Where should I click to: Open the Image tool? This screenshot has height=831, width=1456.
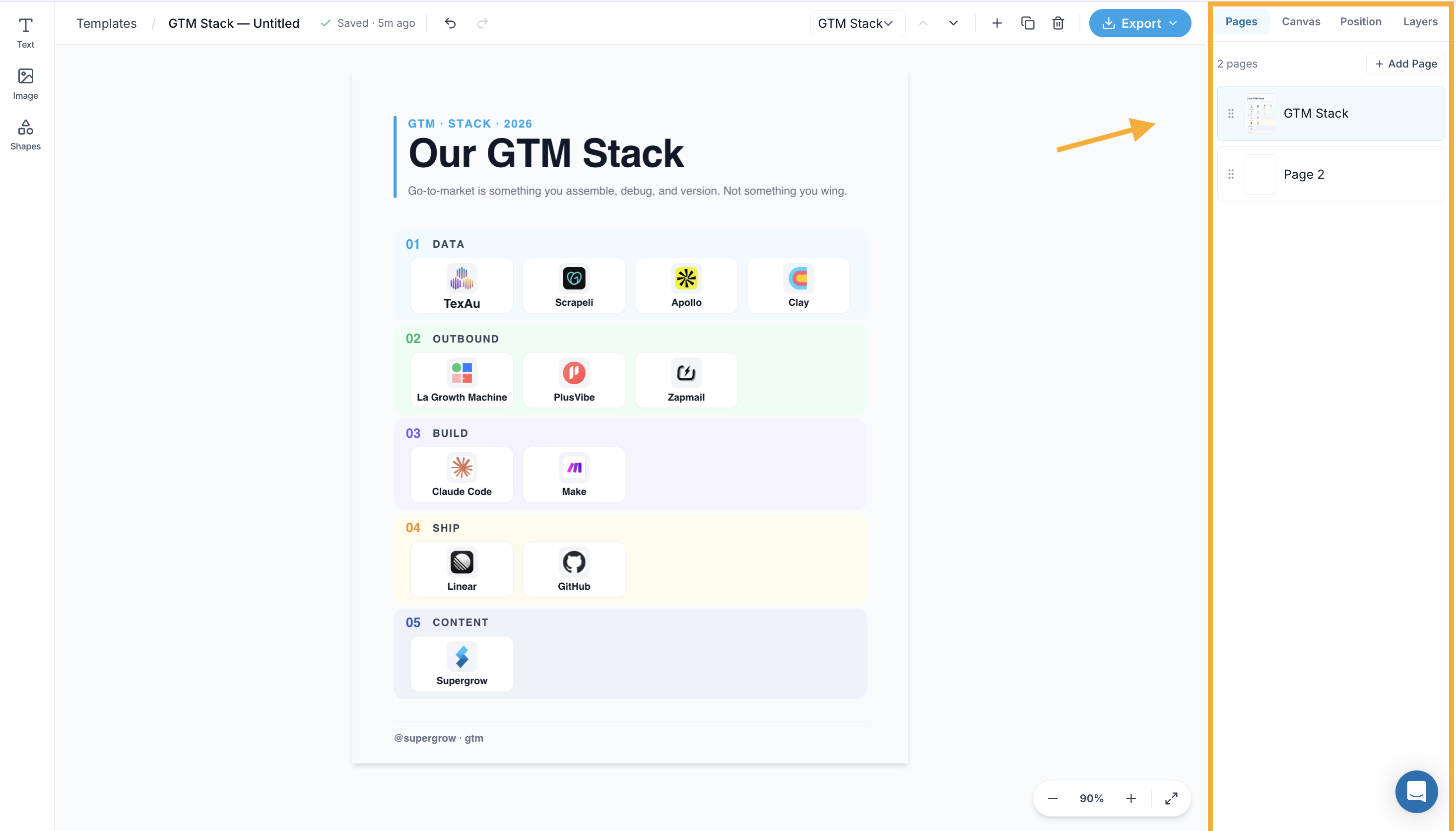26,84
